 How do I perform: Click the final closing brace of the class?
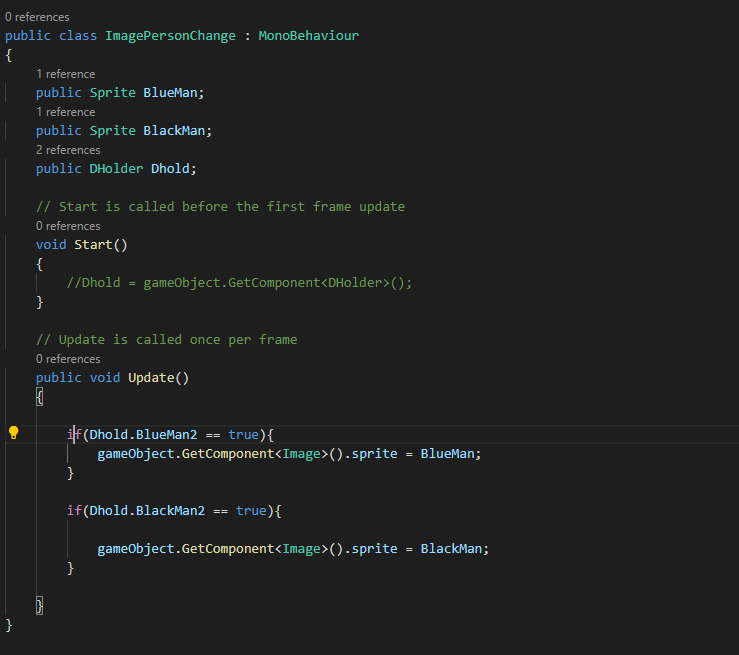point(8,625)
